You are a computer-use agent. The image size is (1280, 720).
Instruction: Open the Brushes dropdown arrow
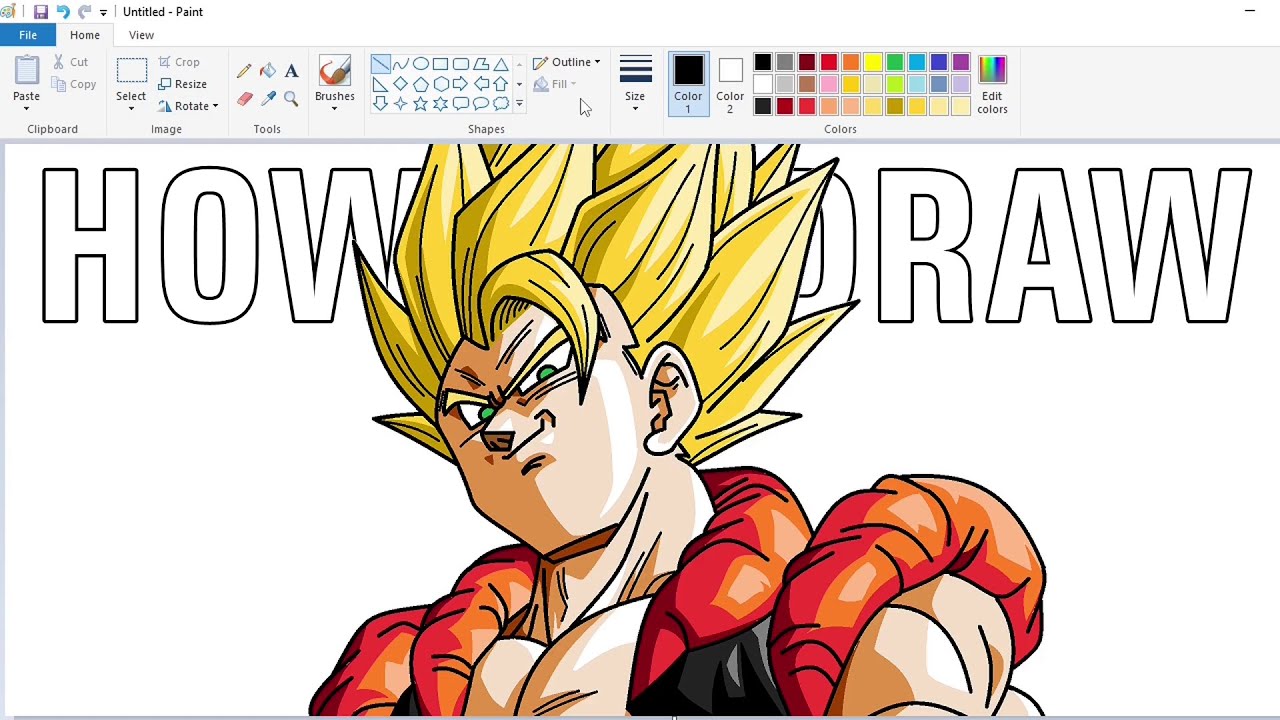point(335,108)
